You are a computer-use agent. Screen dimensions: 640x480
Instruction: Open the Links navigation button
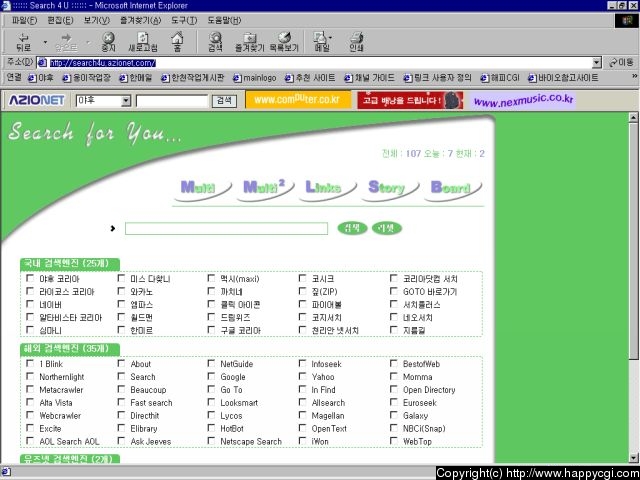pyautogui.click(x=328, y=189)
